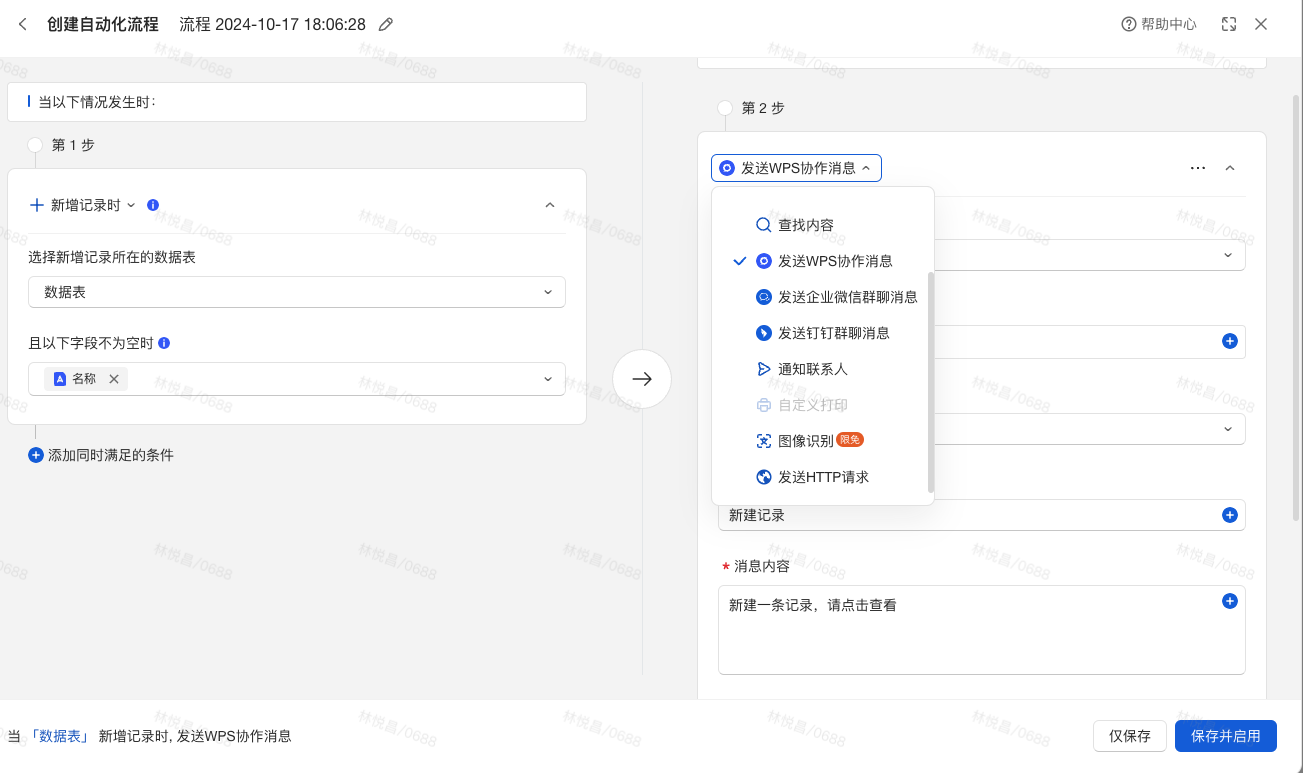Click the info icon next to 新增记录时
Image resolution: width=1303 pixels, height=773 pixels.
click(153, 205)
